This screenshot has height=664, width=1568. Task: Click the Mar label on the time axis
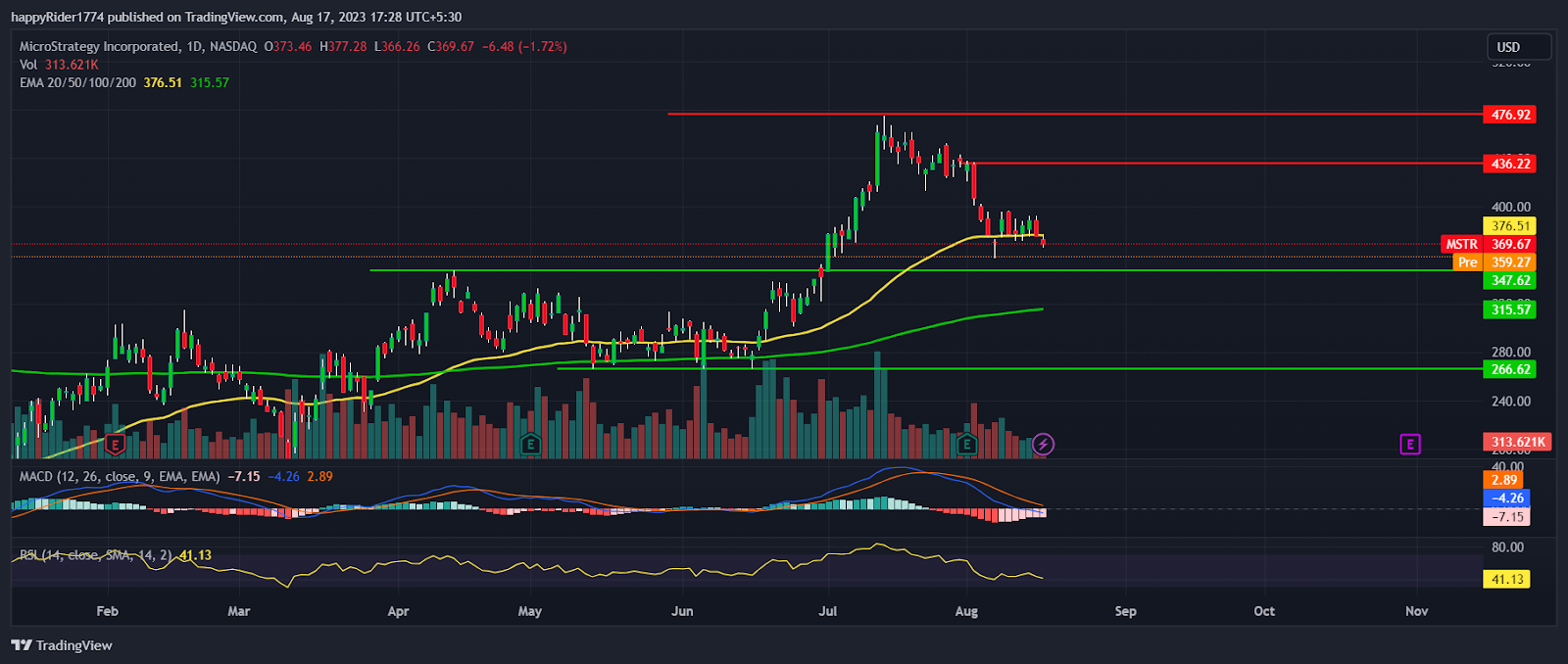(239, 611)
